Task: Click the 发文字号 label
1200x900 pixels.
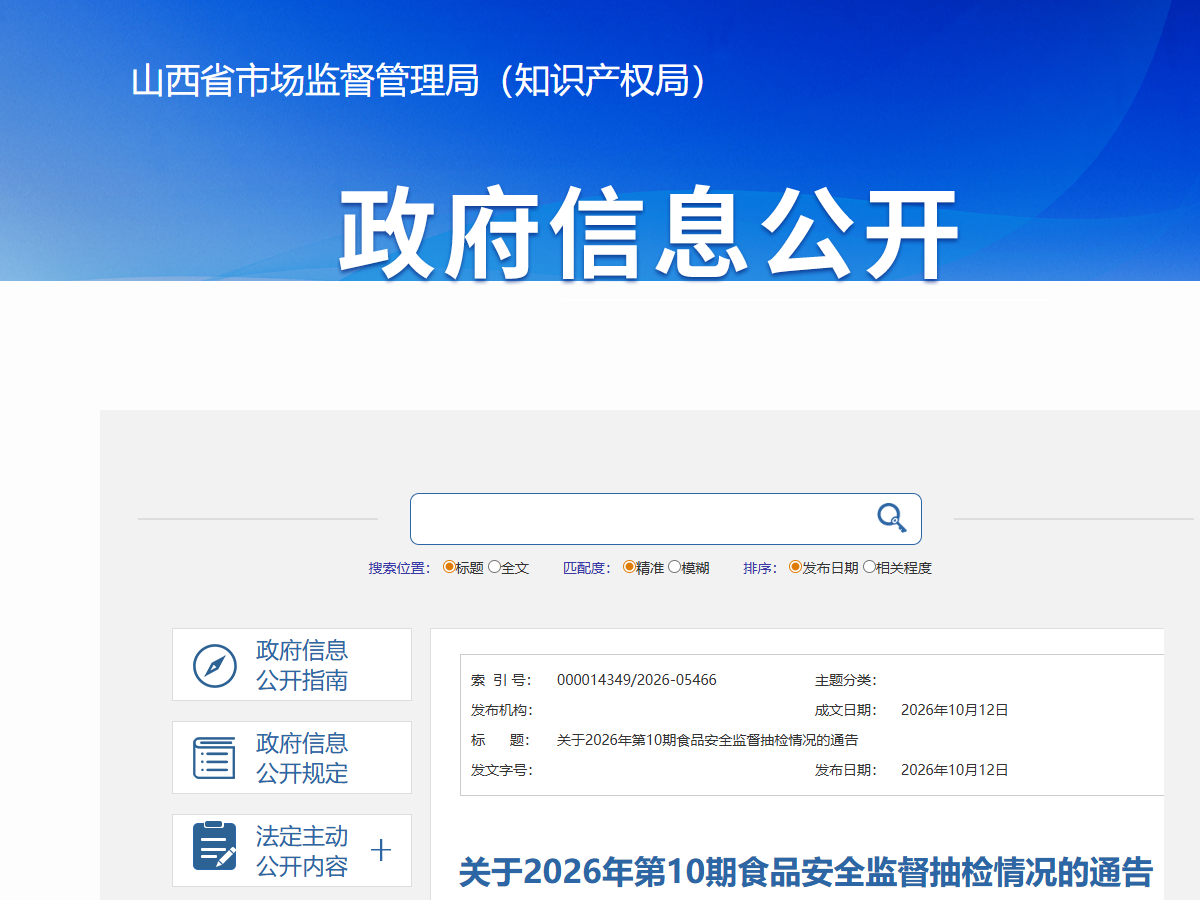Action: 502,770
